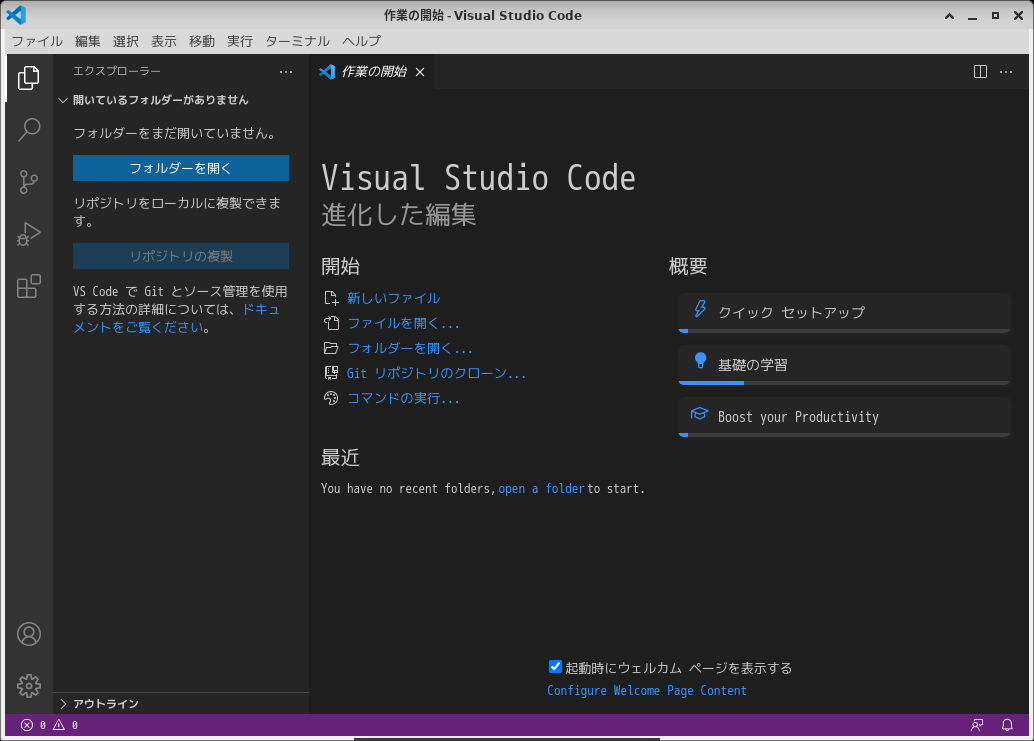Click the クイック セットアップ progress bar
This screenshot has width=1034, height=741.
point(844,330)
